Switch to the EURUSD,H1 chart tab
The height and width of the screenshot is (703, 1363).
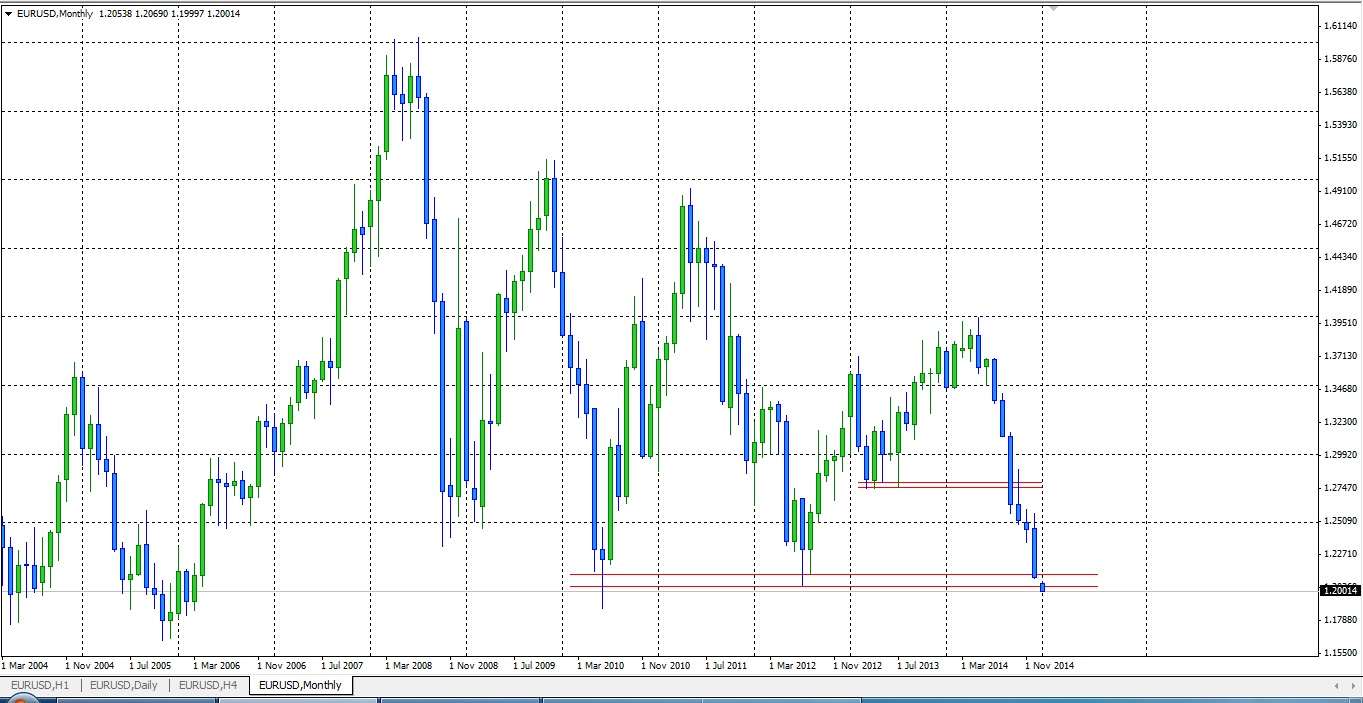(39, 685)
